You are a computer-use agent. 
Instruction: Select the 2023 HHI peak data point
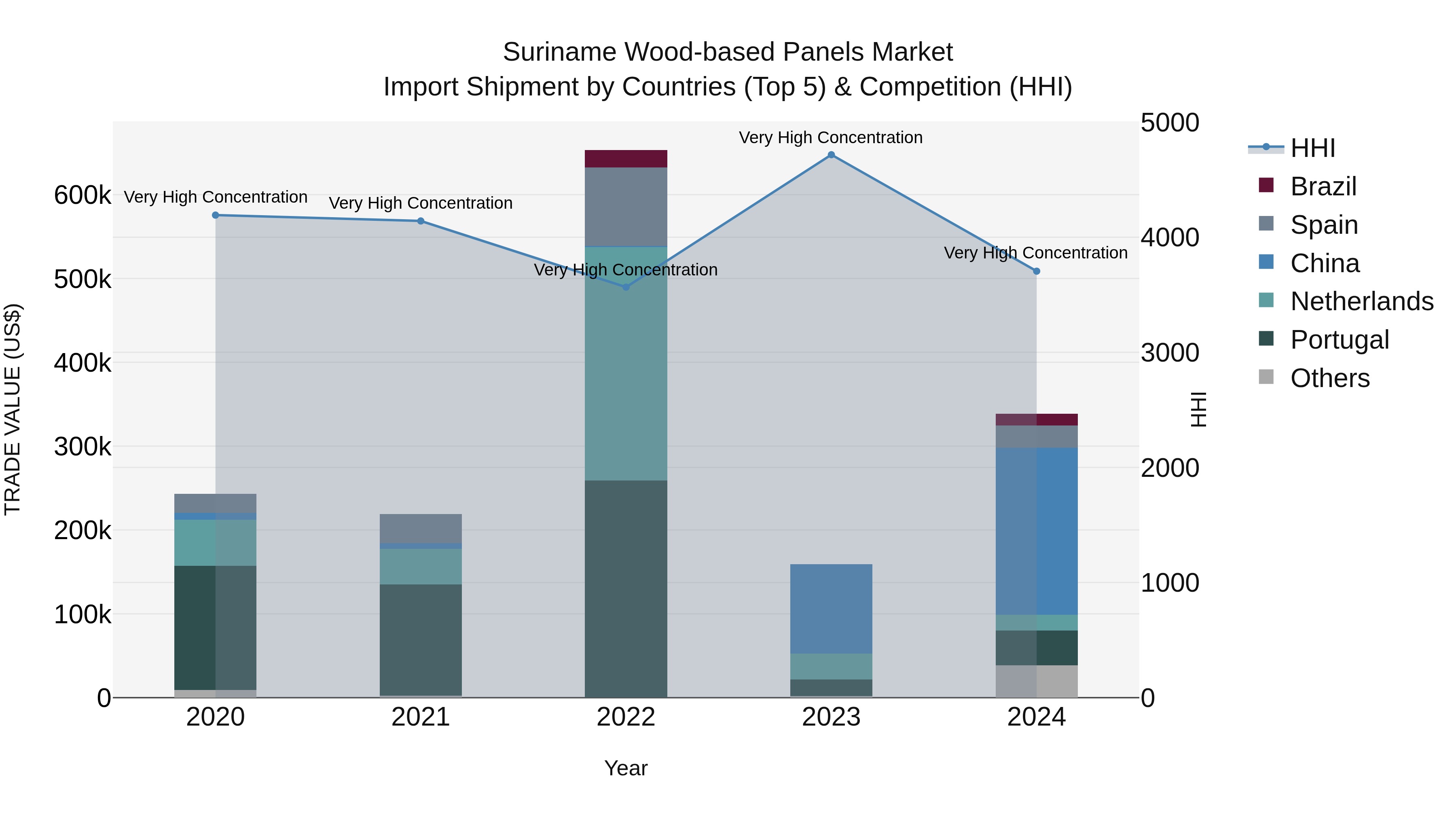pos(831,155)
